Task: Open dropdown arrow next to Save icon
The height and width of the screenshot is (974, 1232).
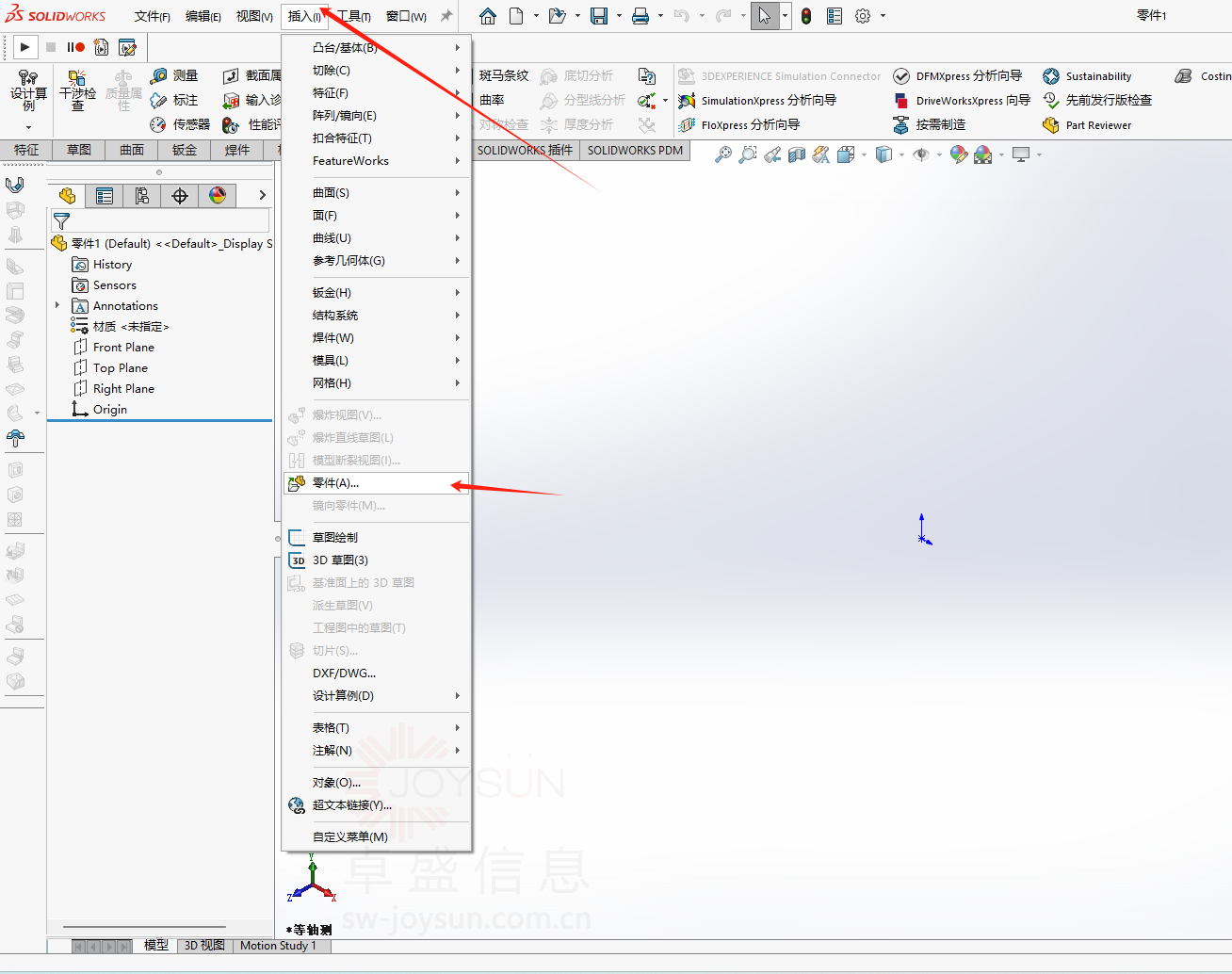Action: click(619, 16)
